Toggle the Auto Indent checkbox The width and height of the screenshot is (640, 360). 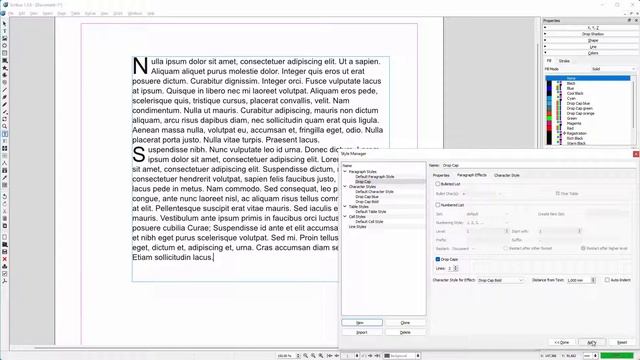pyautogui.click(x=607, y=280)
